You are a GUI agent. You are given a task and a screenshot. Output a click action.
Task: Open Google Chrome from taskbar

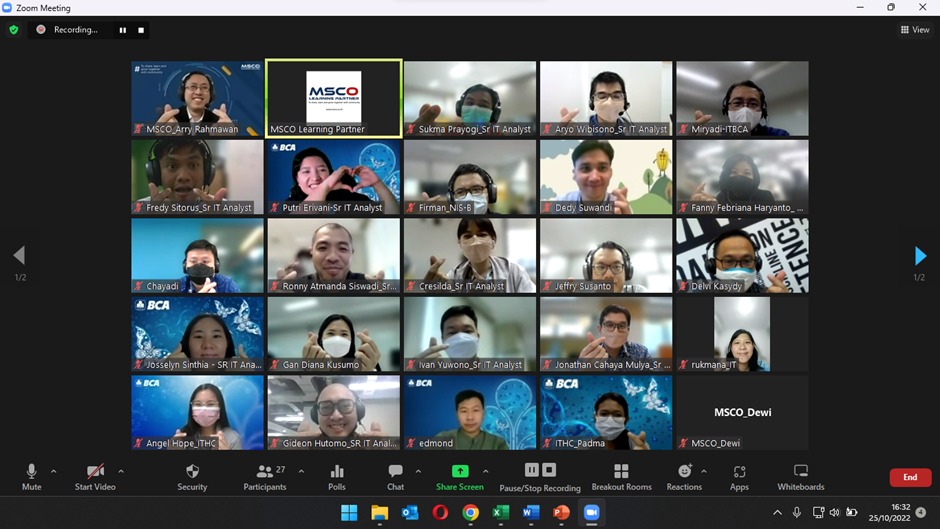coord(471,513)
